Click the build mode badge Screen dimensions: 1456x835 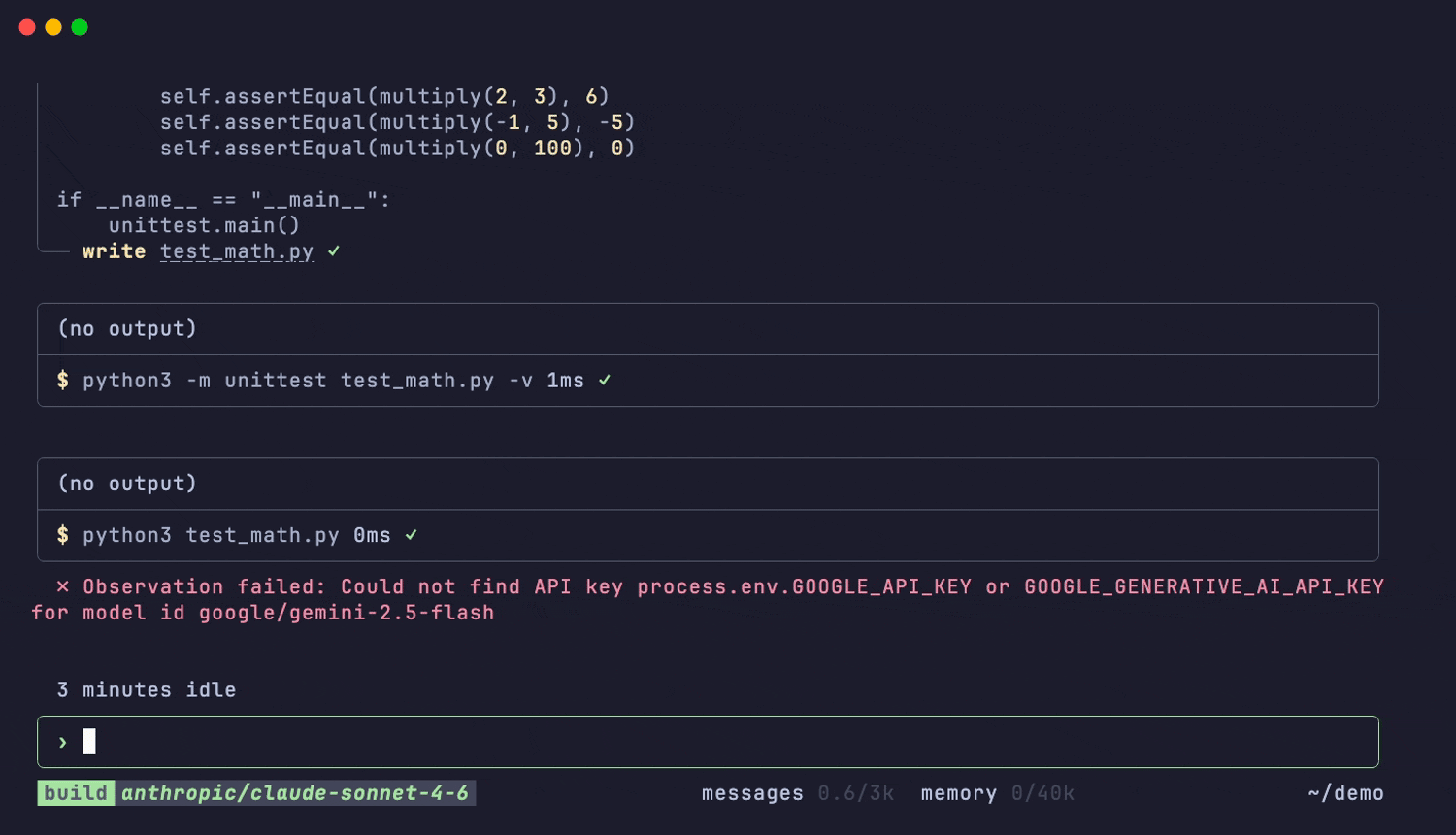[76, 793]
